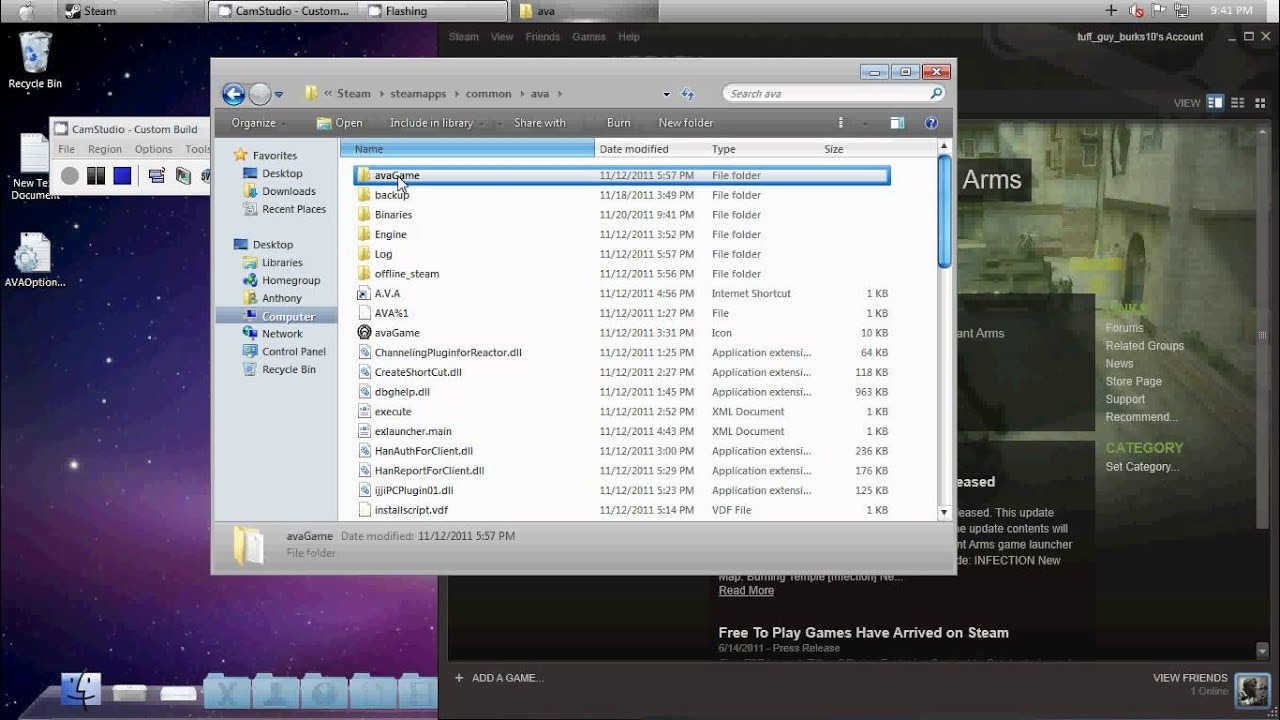Switch Steam library to grid view
This screenshot has height=720, width=1280.
point(1259,103)
